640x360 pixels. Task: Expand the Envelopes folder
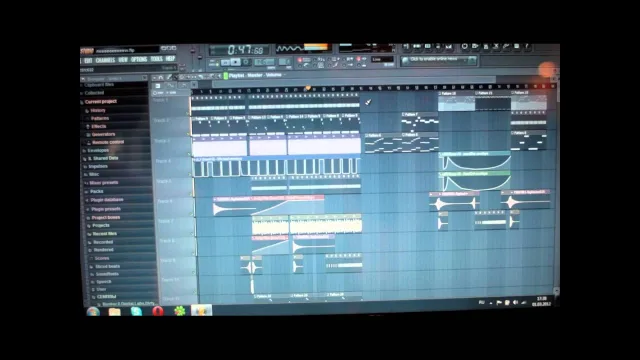coord(98,151)
